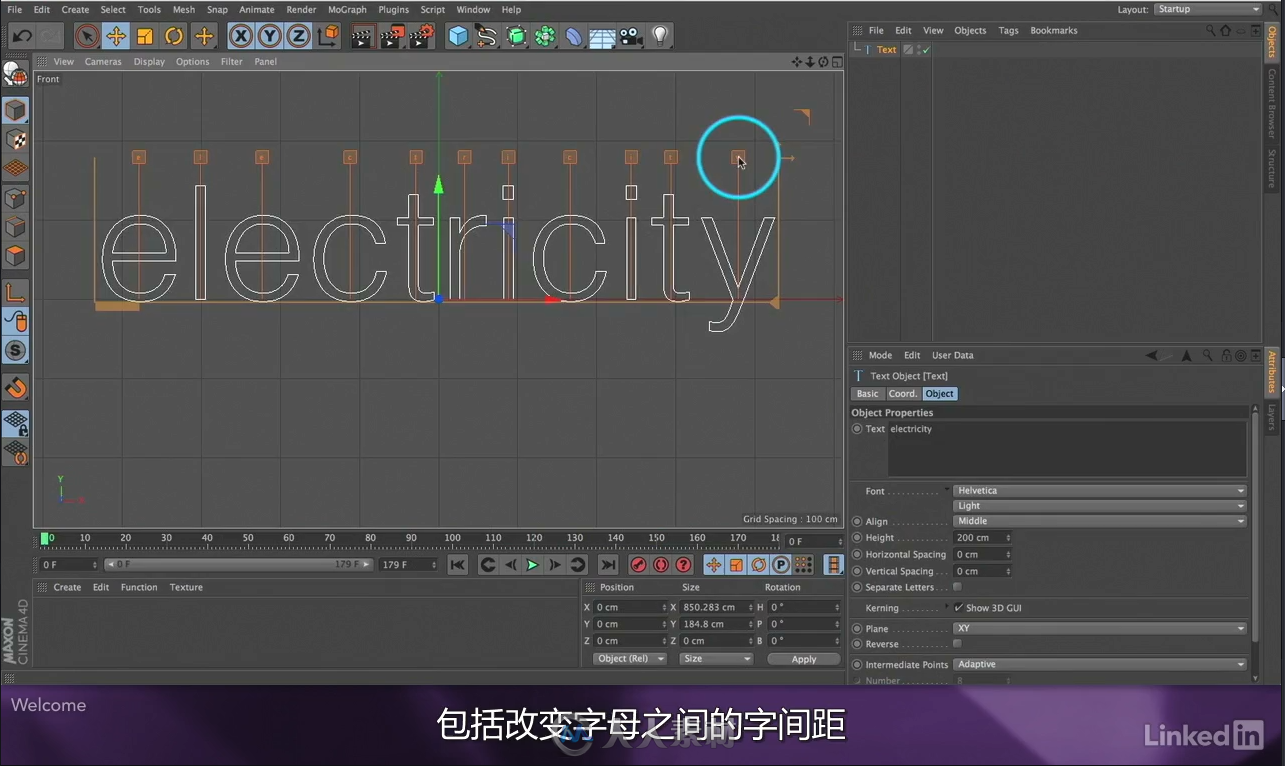Select the Text object in Objects manager

point(886,50)
